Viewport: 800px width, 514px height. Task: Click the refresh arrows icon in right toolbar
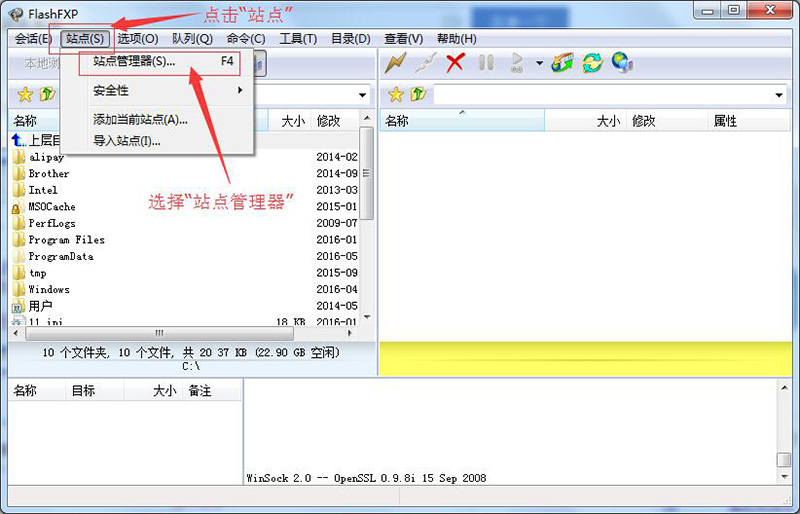click(592, 63)
